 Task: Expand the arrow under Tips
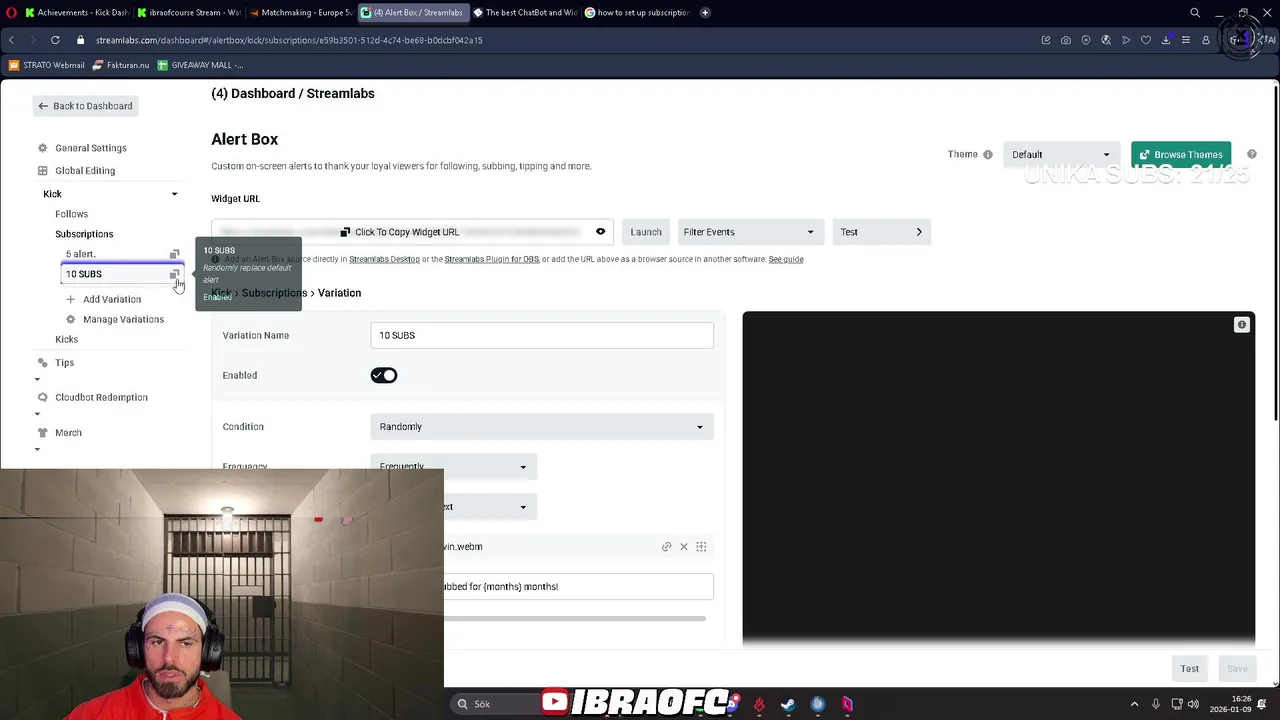(x=38, y=379)
